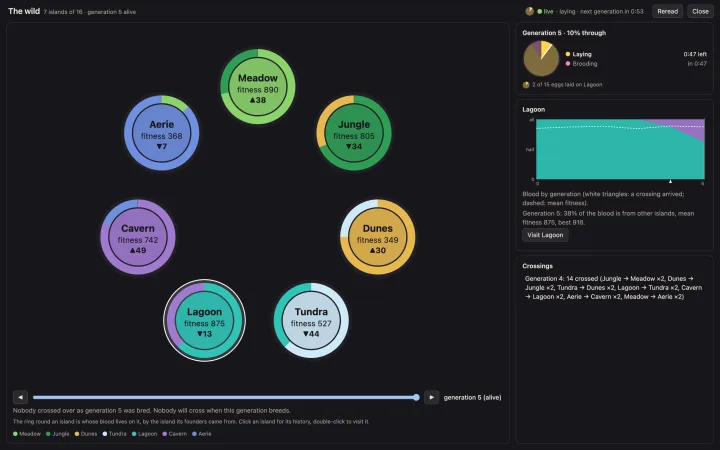Click the 'Crossings' panel heading

[537, 266]
